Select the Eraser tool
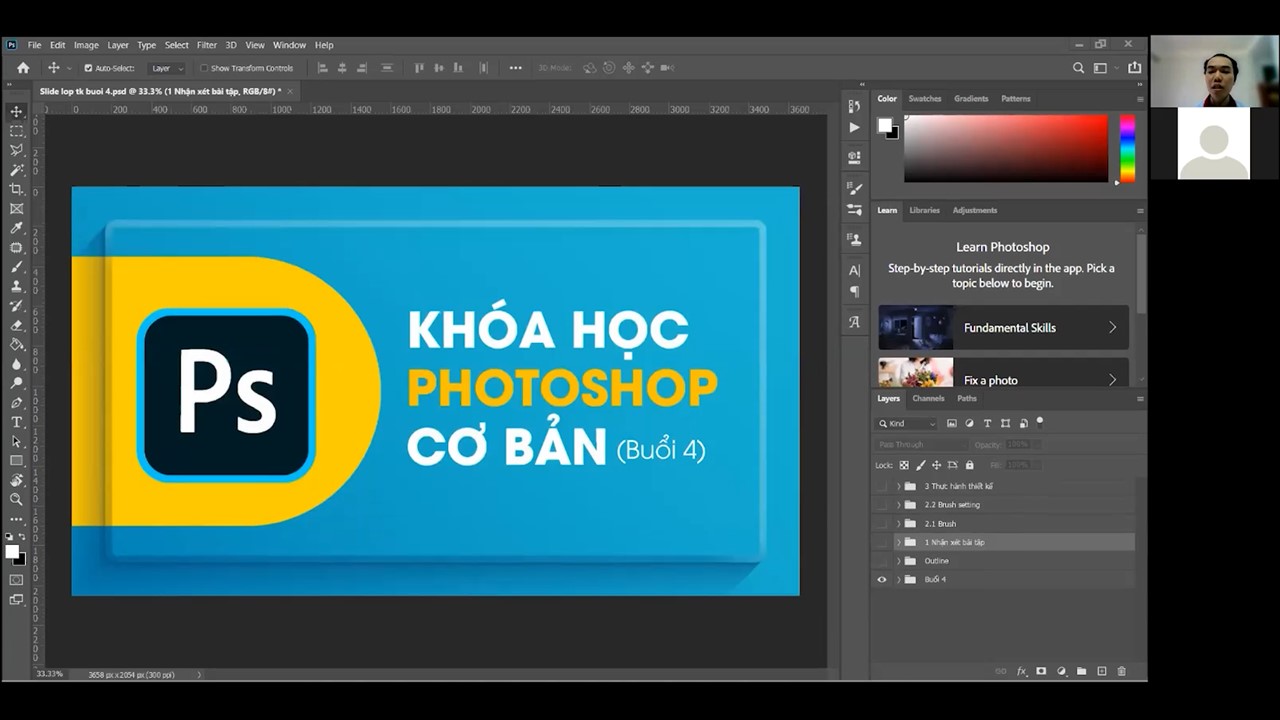The height and width of the screenshot is (720, 1280). pos(16,325)
